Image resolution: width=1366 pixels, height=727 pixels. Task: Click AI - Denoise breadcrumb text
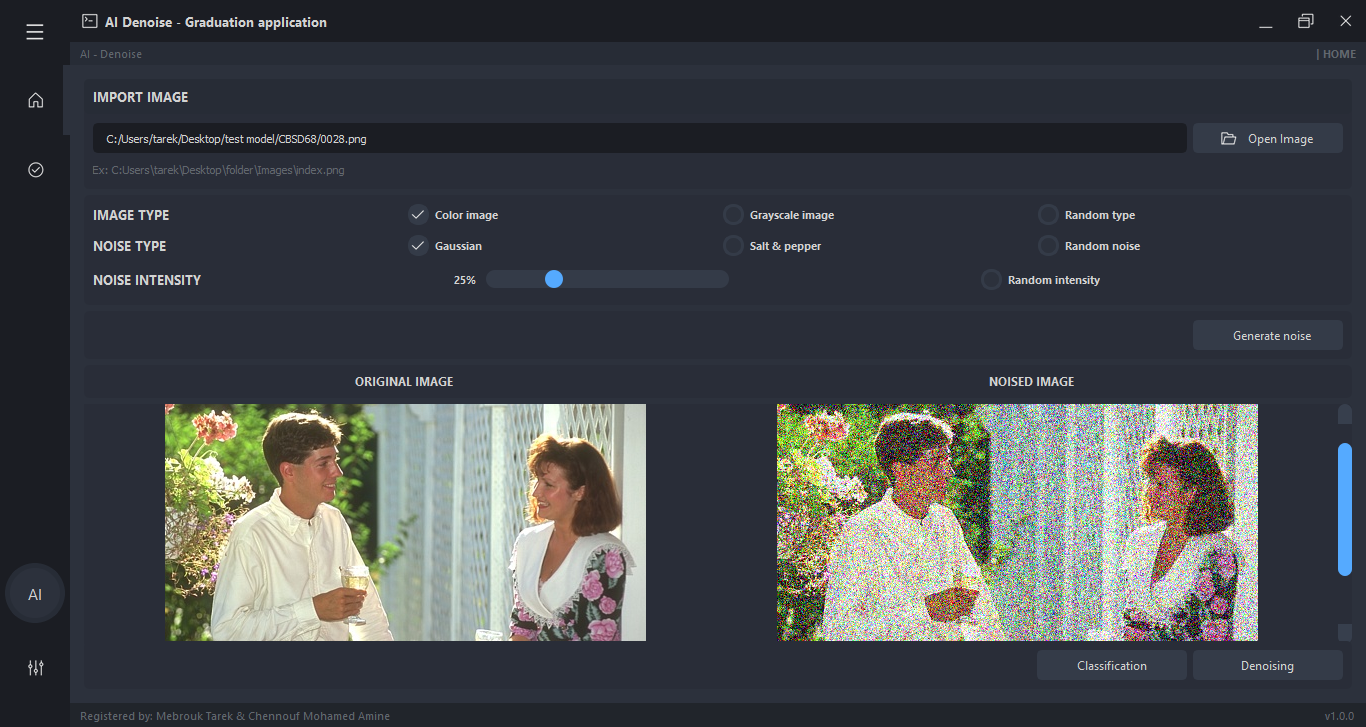click(x=111, y=54)
